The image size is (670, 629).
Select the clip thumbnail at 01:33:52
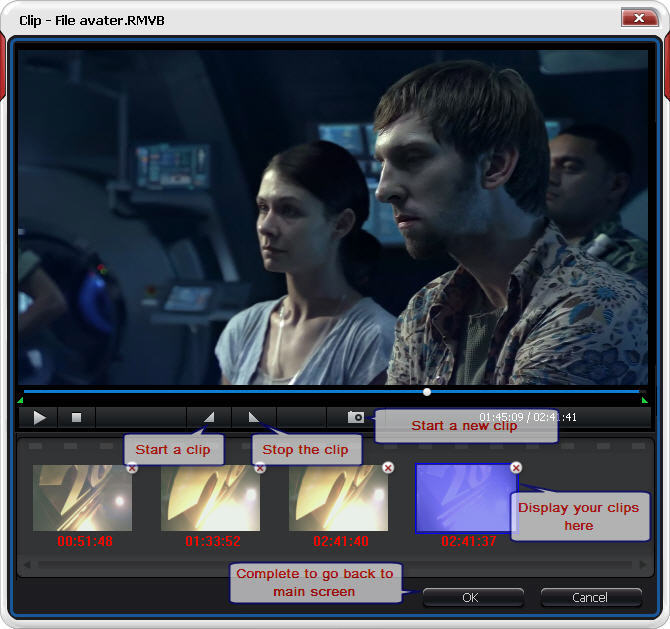tap(210, 498)
